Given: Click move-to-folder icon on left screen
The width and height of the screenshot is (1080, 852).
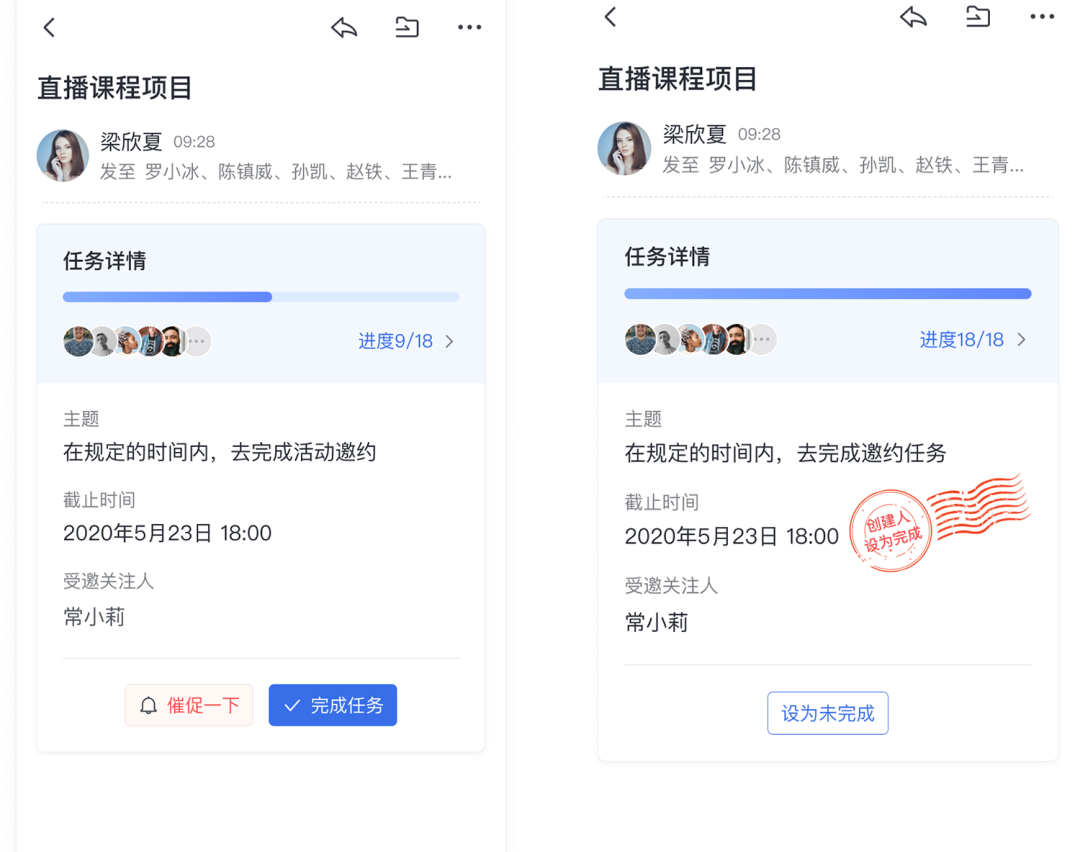Looking at the screenshot, I should pyautogui.click(x=407, y=28).
